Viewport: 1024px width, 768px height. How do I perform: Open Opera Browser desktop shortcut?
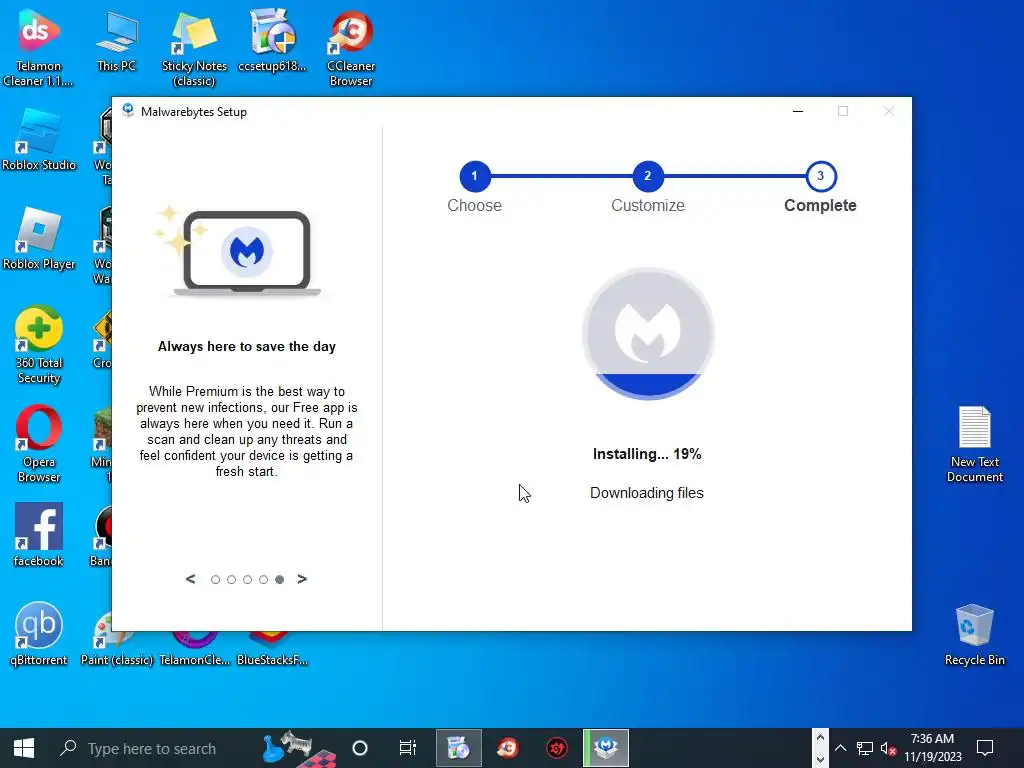39,443
